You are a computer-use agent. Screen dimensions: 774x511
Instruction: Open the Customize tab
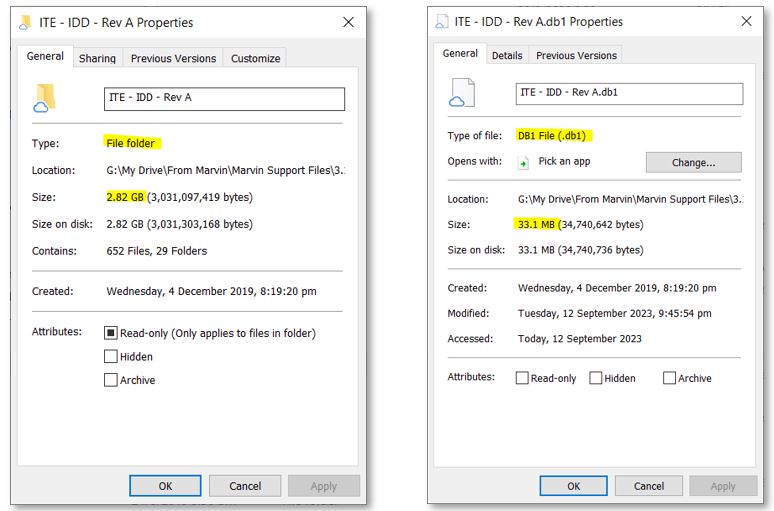[x=255, y=58]
